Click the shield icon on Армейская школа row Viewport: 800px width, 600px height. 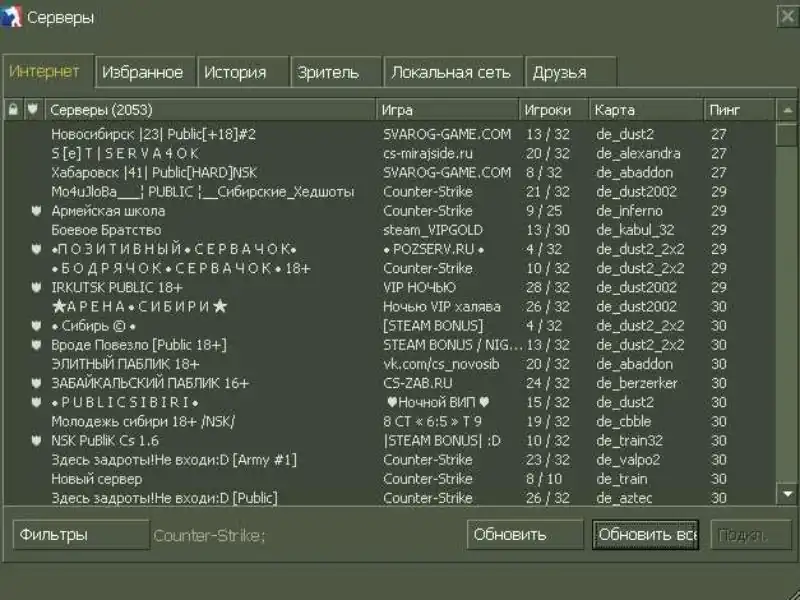[x=36, y=211]
